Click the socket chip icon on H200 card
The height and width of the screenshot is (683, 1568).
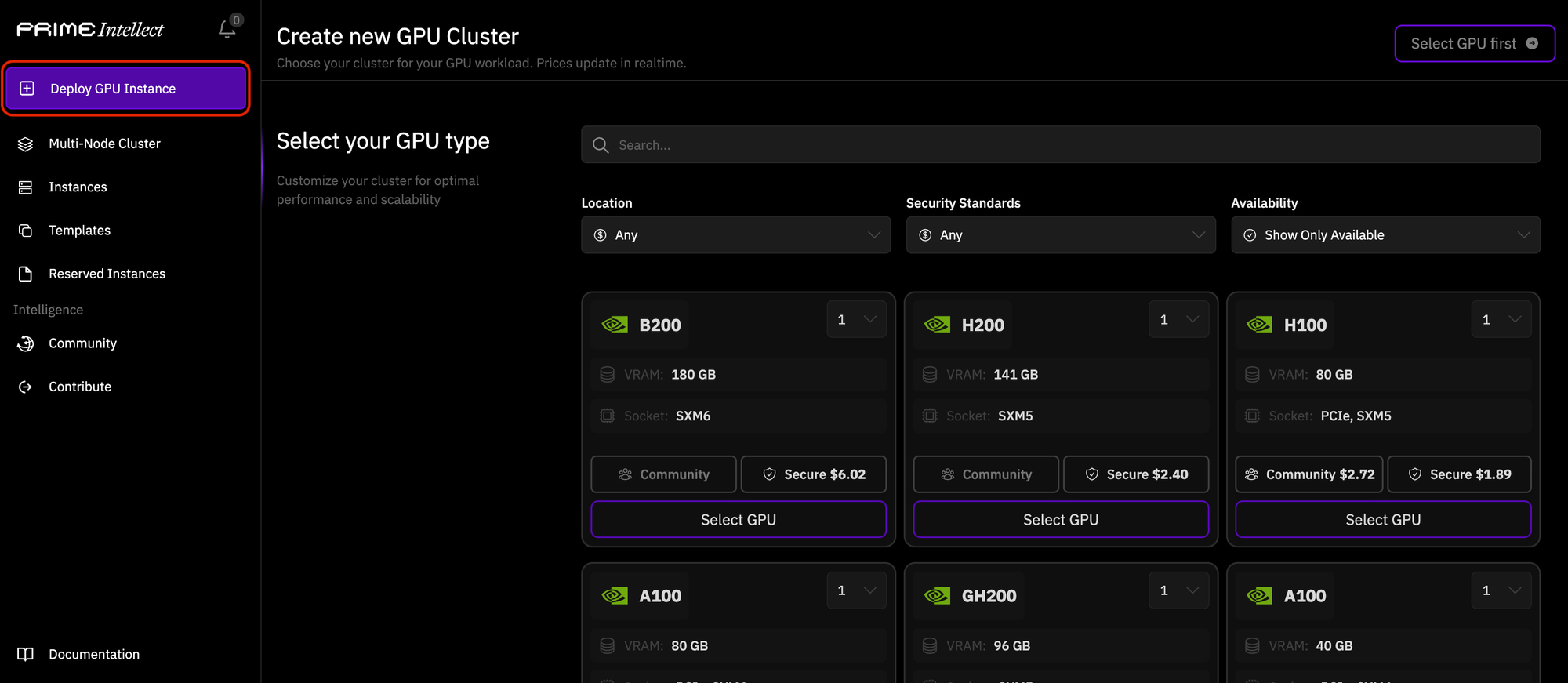point(930,416)
